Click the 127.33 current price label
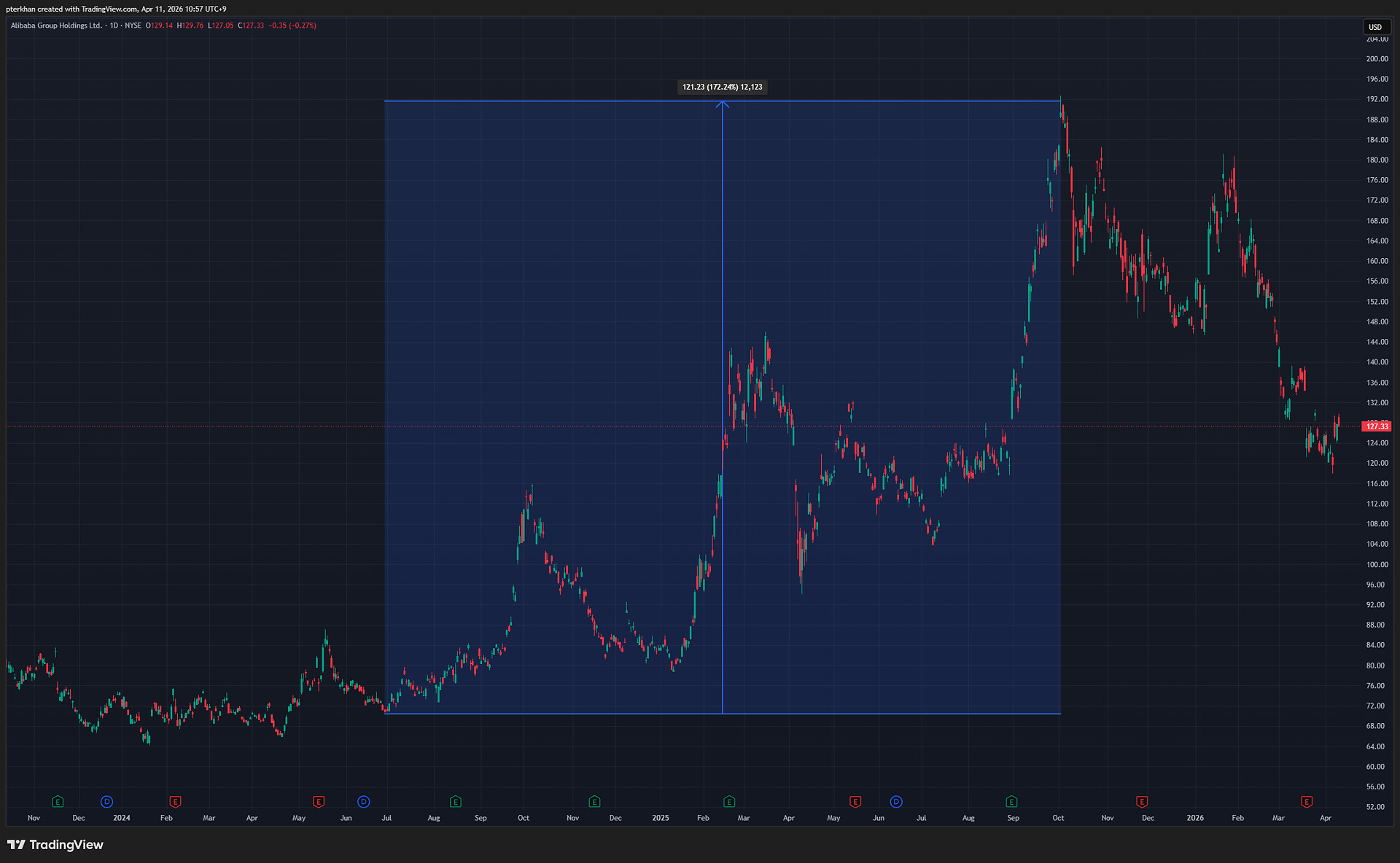The height and width of the screenshot is (863, 1400). (x=1377, y=426)
